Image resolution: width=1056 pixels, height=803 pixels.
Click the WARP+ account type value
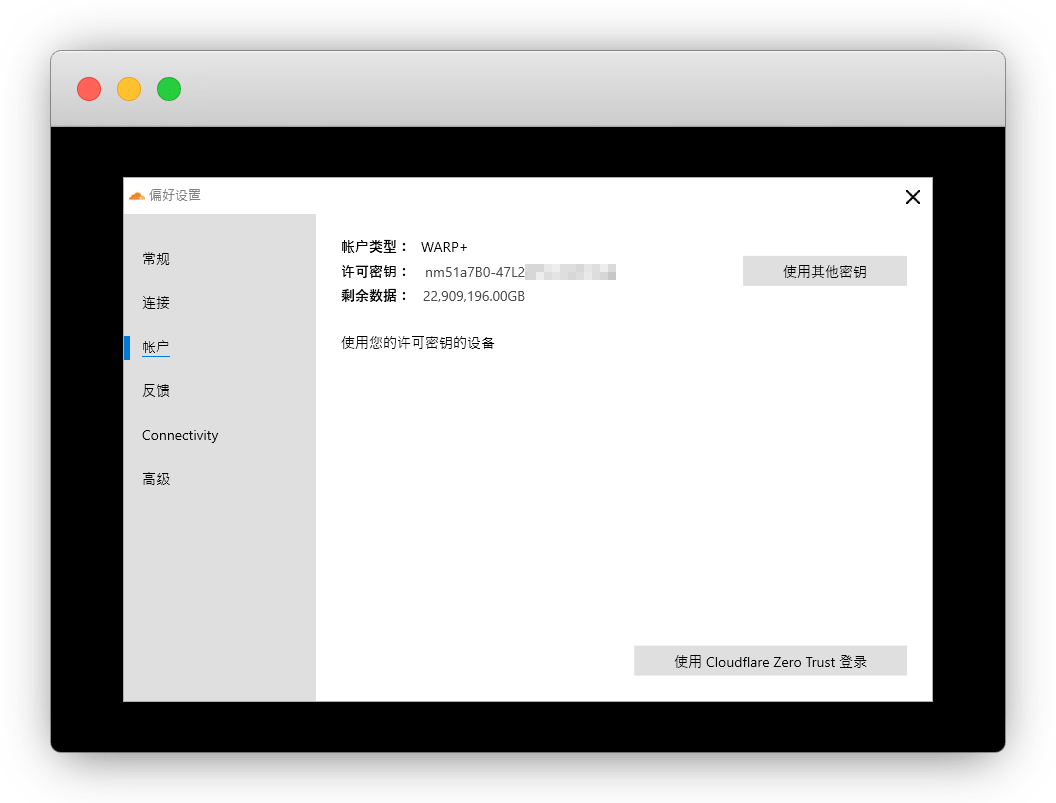click(444, 247)
